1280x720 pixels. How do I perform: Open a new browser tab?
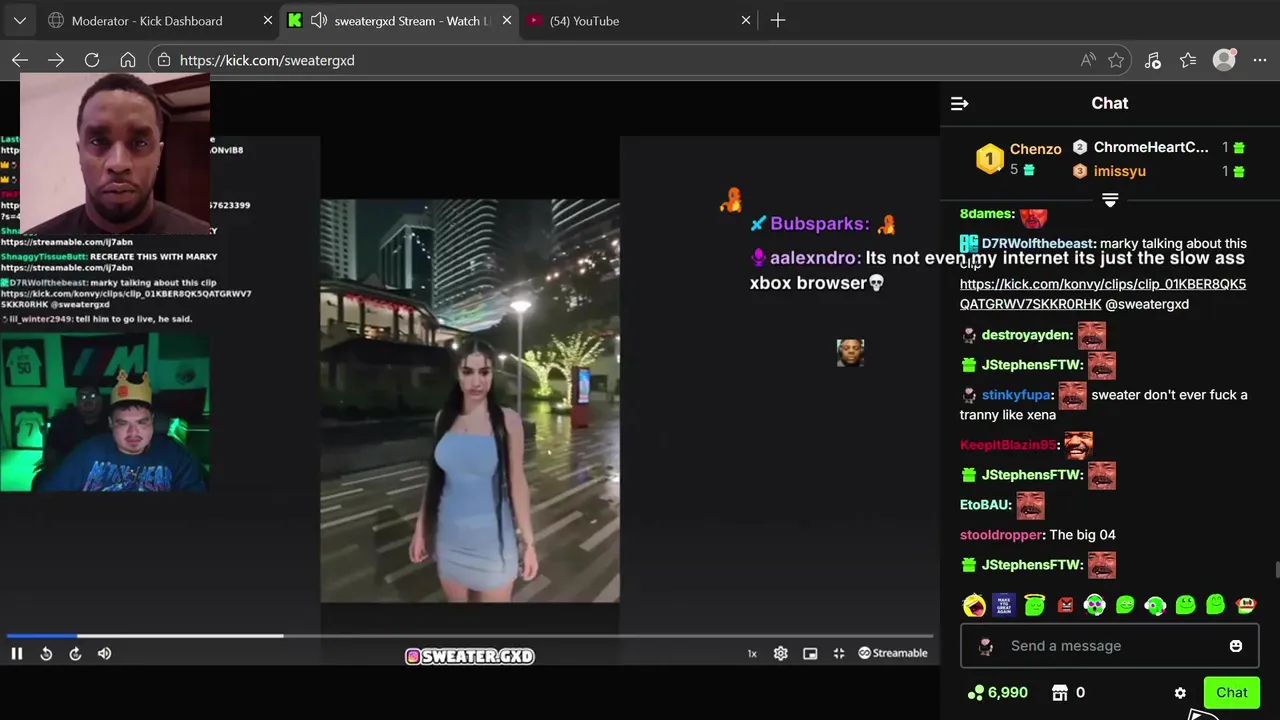click(x=778, y=20)
